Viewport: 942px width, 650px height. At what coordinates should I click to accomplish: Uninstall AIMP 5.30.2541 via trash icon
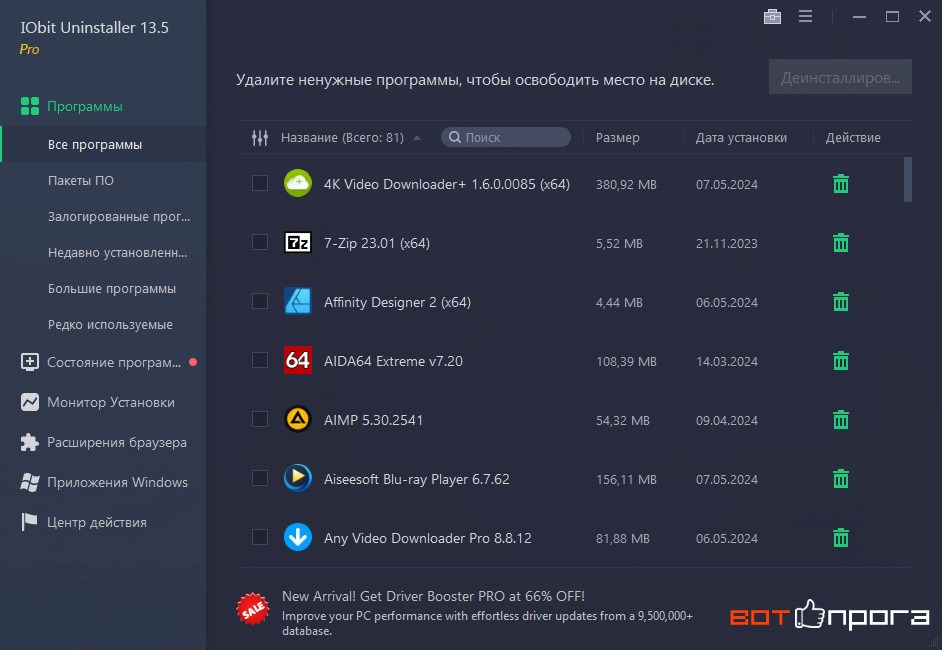(840, 419)
